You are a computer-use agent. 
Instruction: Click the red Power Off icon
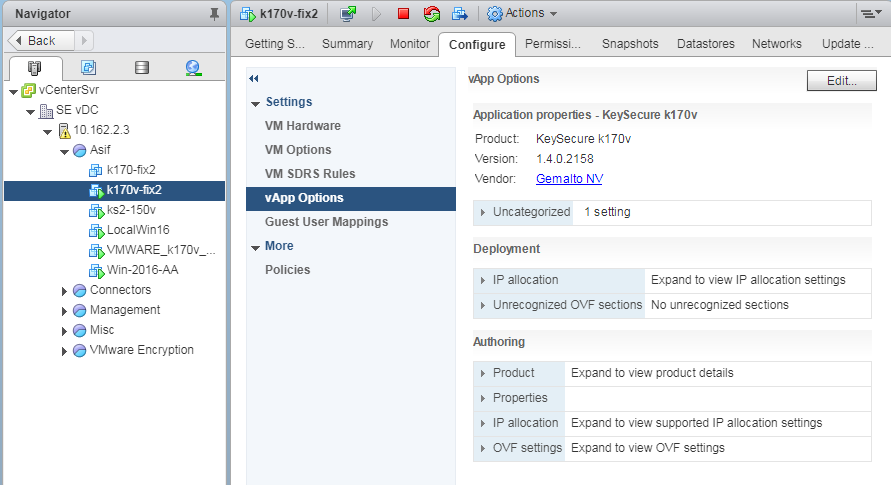[x=403, y=14]
